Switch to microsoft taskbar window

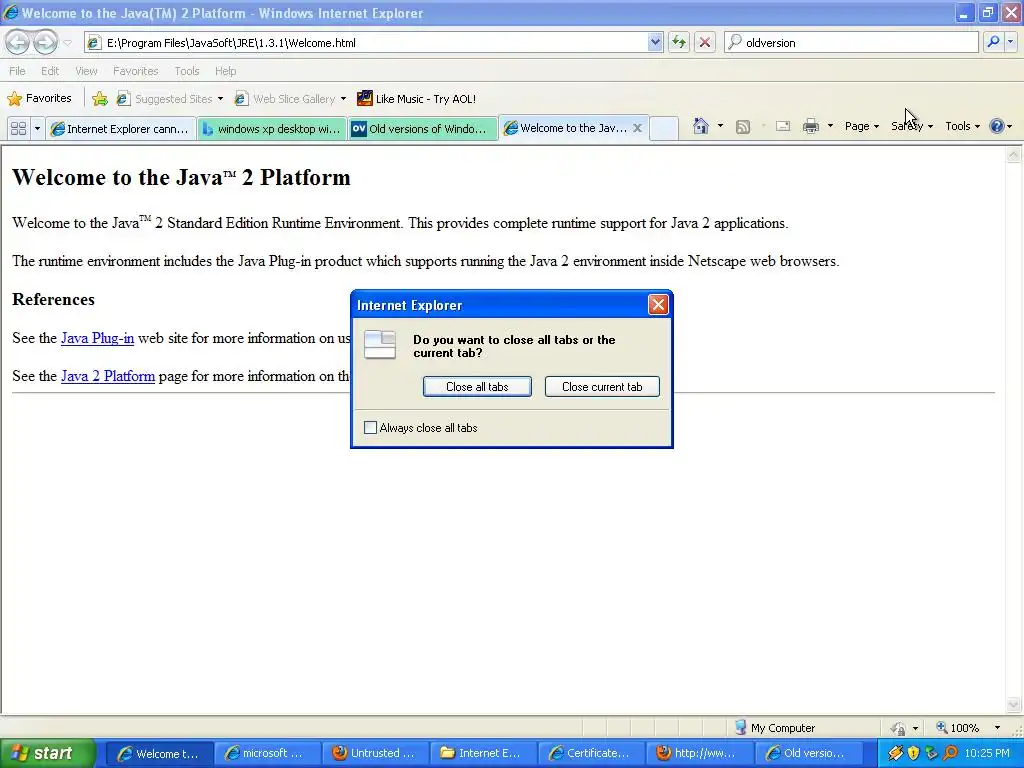click(268, 753)
